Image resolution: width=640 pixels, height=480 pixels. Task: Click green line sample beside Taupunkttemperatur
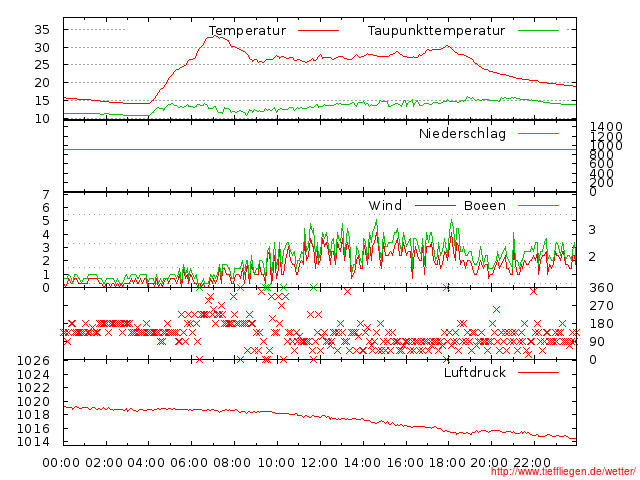pyautogui.click(x=538, y=31)
